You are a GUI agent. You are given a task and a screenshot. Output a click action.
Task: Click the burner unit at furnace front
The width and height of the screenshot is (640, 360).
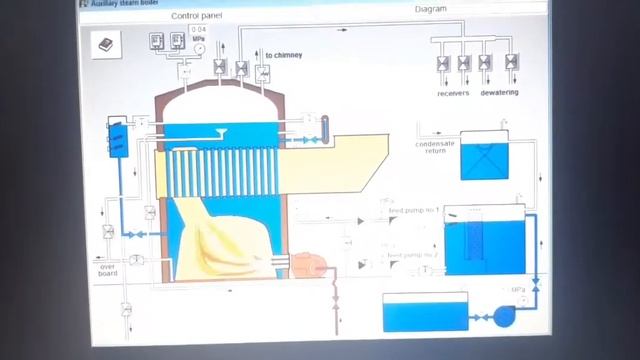tap(308, 265)
